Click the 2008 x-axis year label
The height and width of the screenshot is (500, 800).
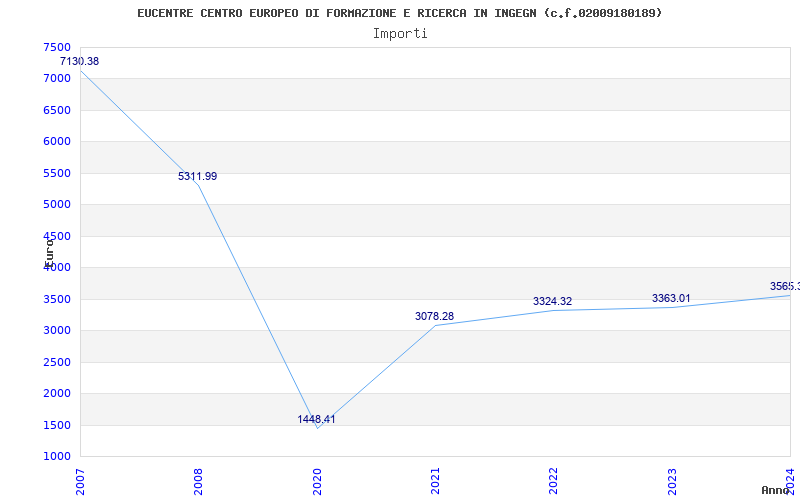[x=198, y=482]
